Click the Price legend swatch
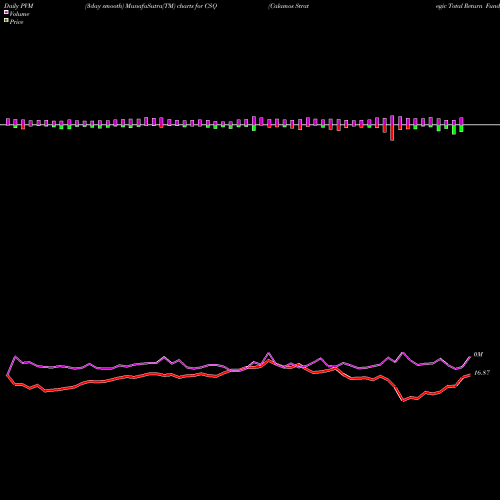Image resolution: width=500 pixels, height=500 pixels. coord(6,21)
